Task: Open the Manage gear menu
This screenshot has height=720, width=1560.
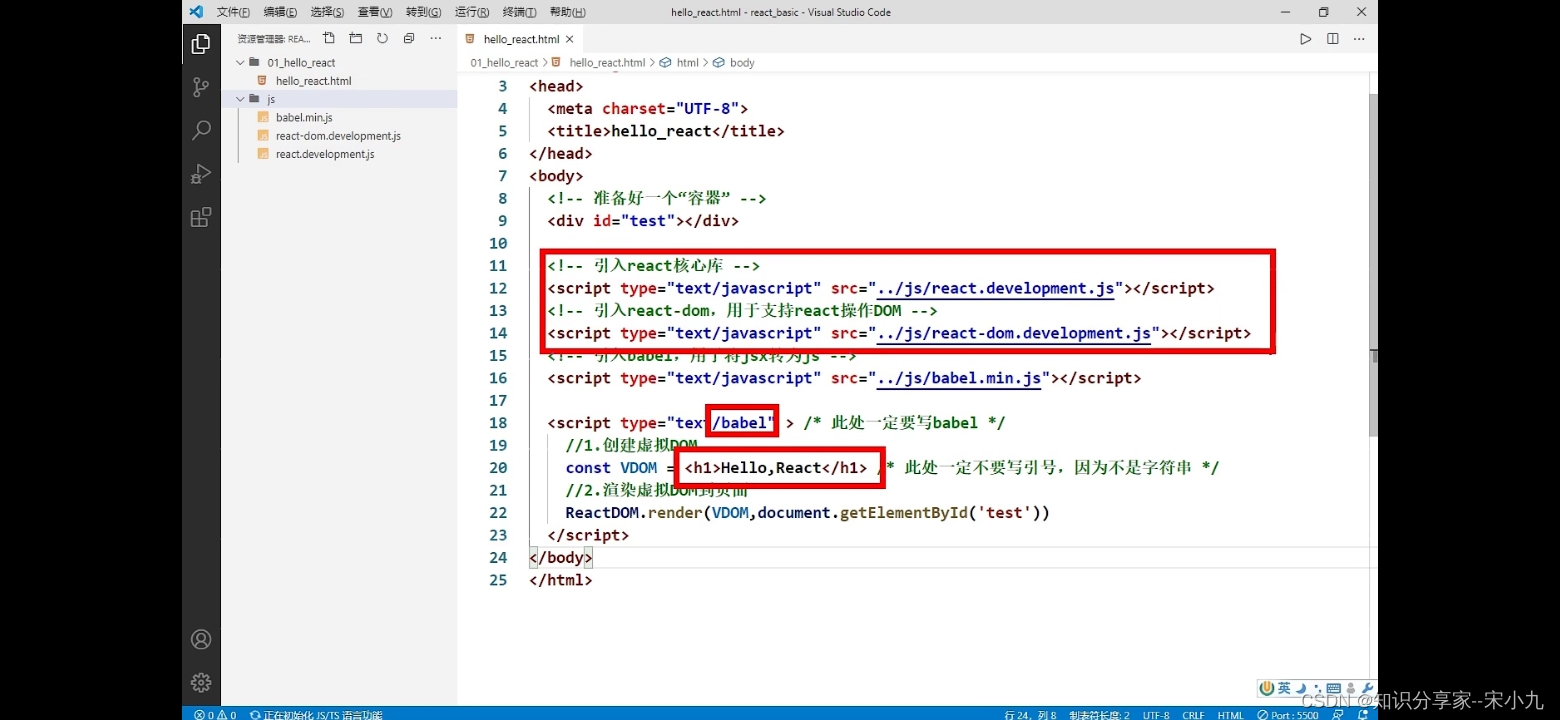Action: (x=201, y=682)
